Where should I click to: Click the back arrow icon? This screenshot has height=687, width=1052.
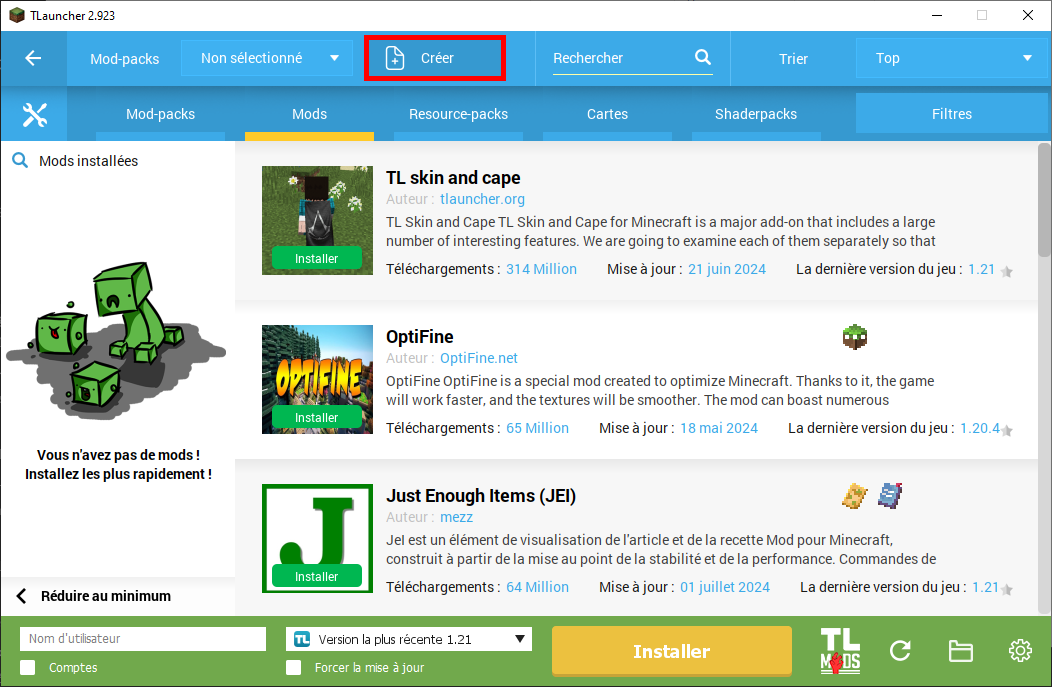click(33, 58)
